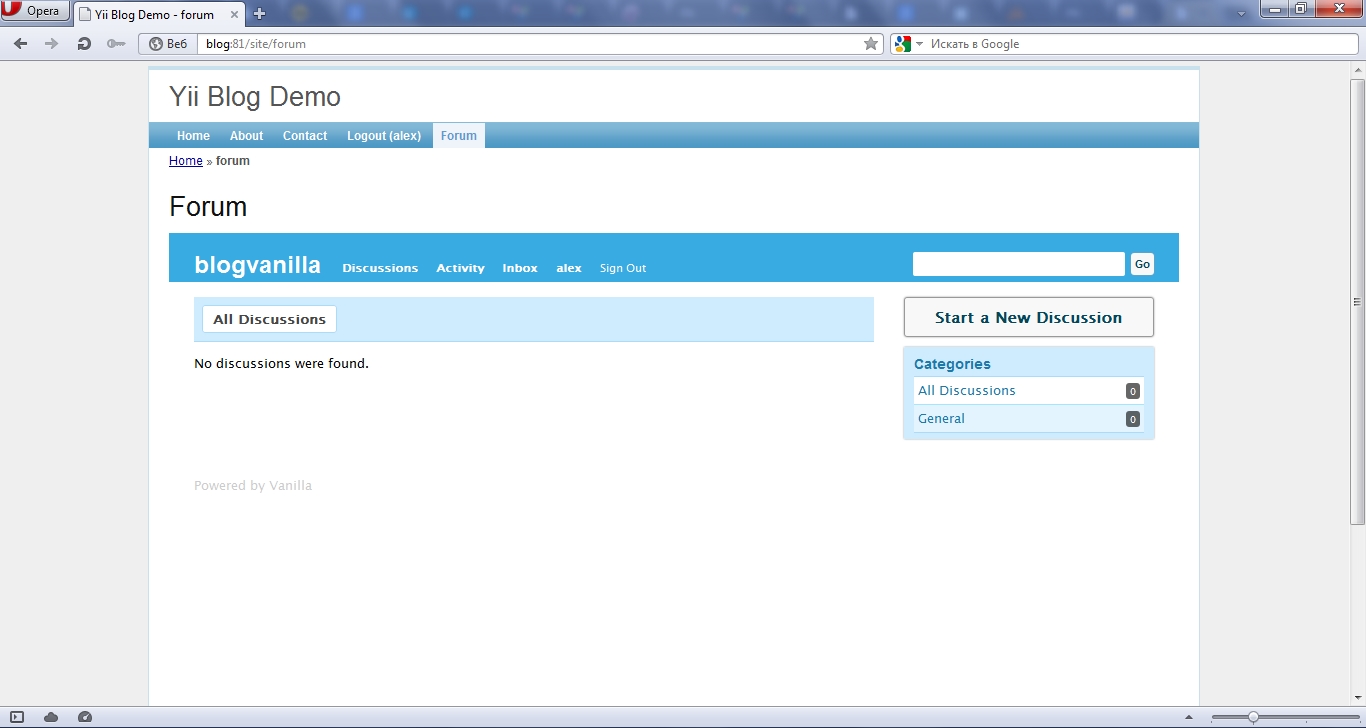This screenshot has height=728, width=1366.
Task: Open the zoom dropdown arrow in status bar
Action: tap(1189, 717)
